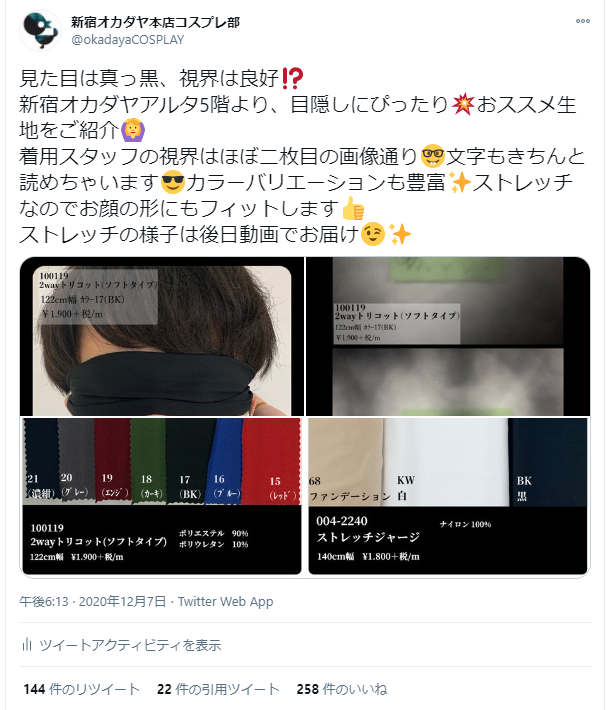Click the tweet timestamp 午後6:13 2020年12月7日
607x710 pixels.
tap(92, 601)
